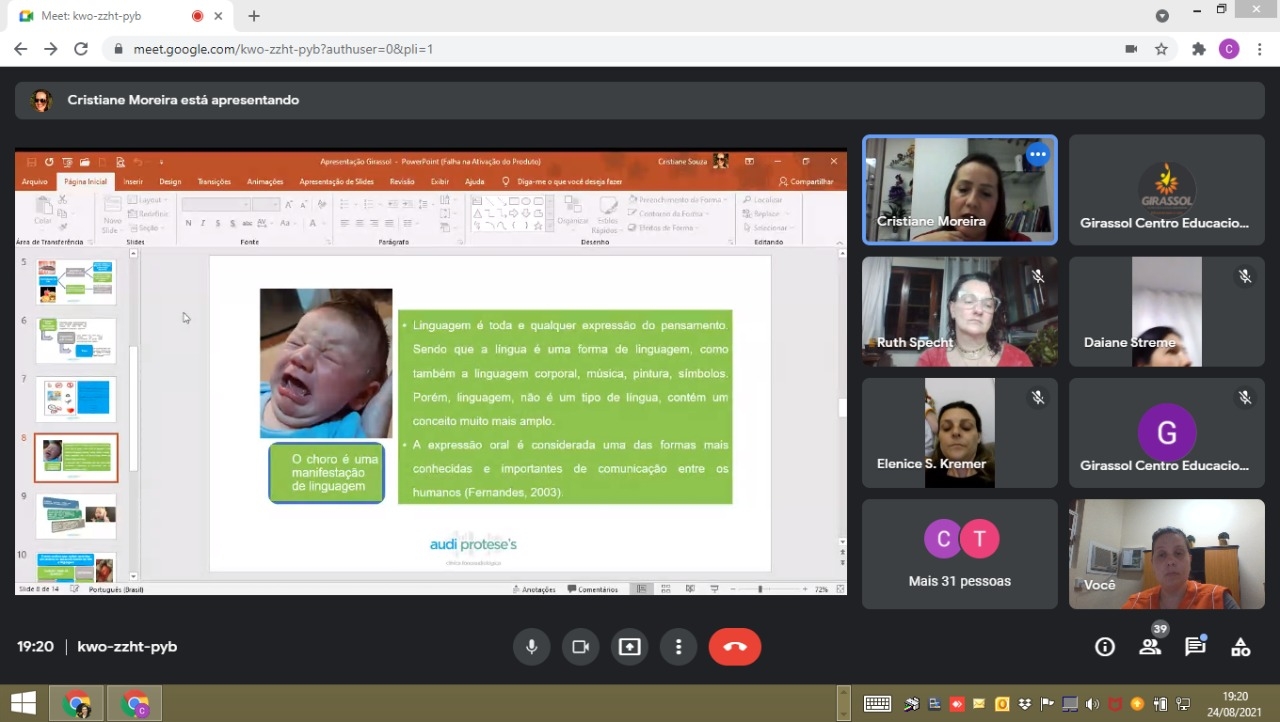The width and height of the screenshot is (1280, 722).
Task: Toggle the system volume speaker in tray
Action: point(1092,704)
